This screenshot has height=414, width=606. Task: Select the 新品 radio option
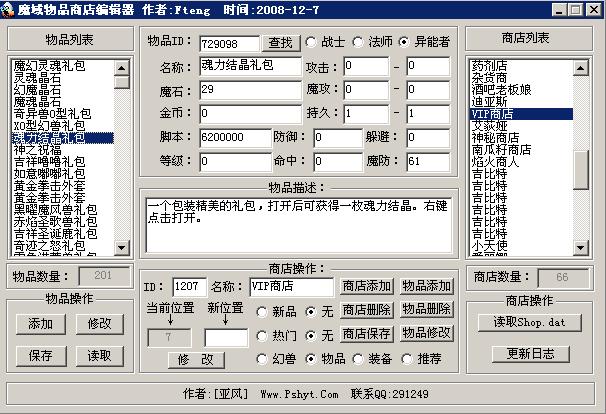click(x=262, y=311)
